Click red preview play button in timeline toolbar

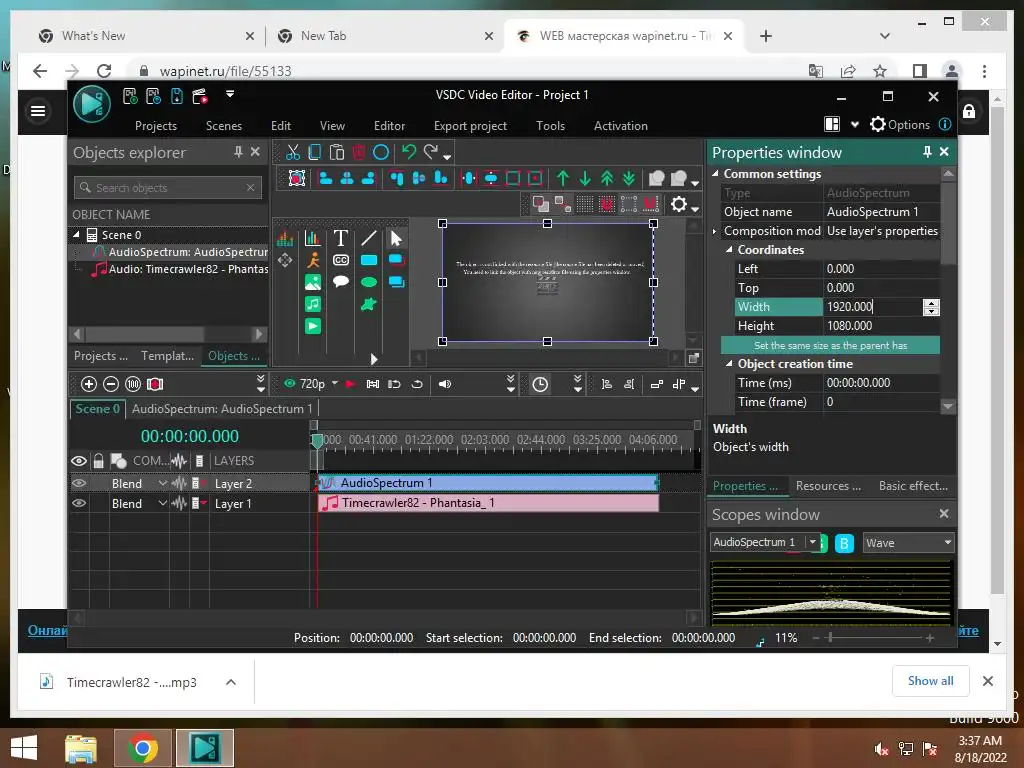click(350, 384)
